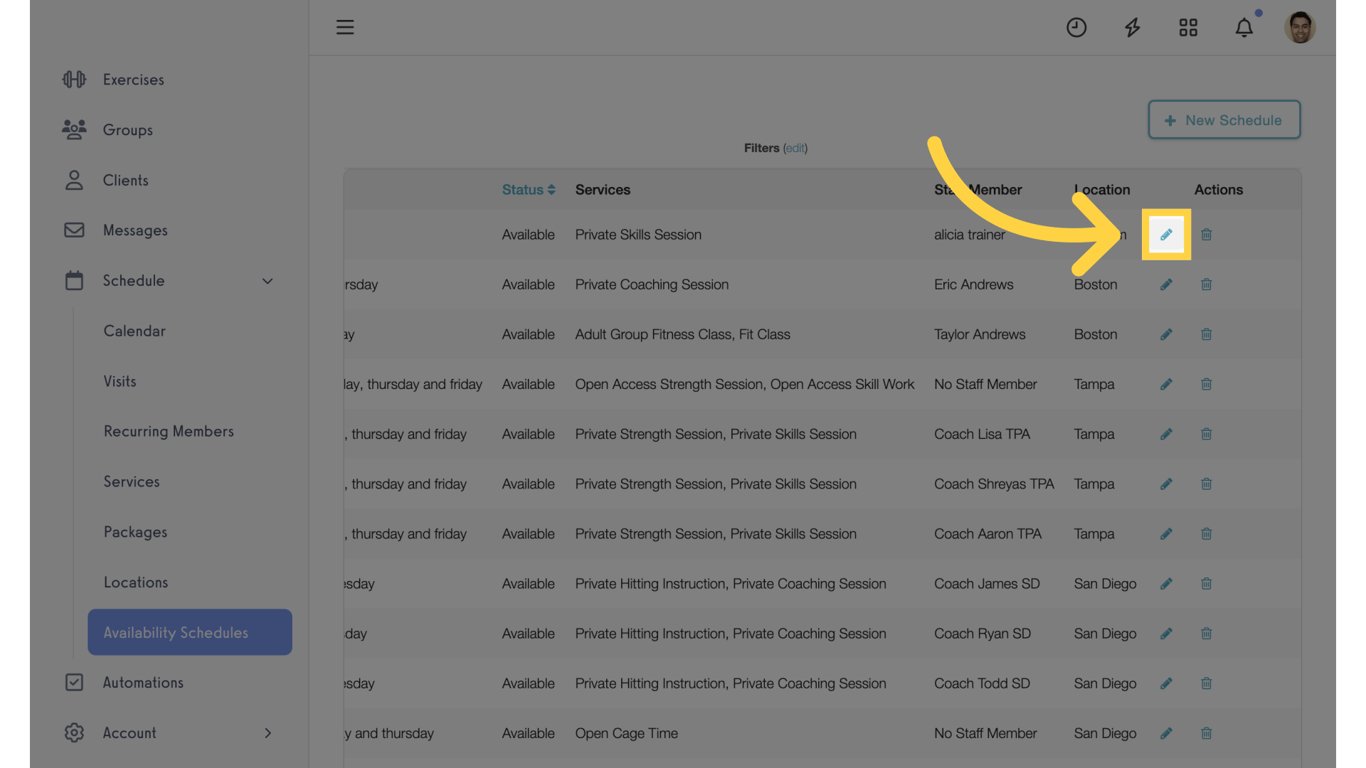
Task: Open the edit pencil for alicia trainer's schedule
Action: pos(1166,234)
